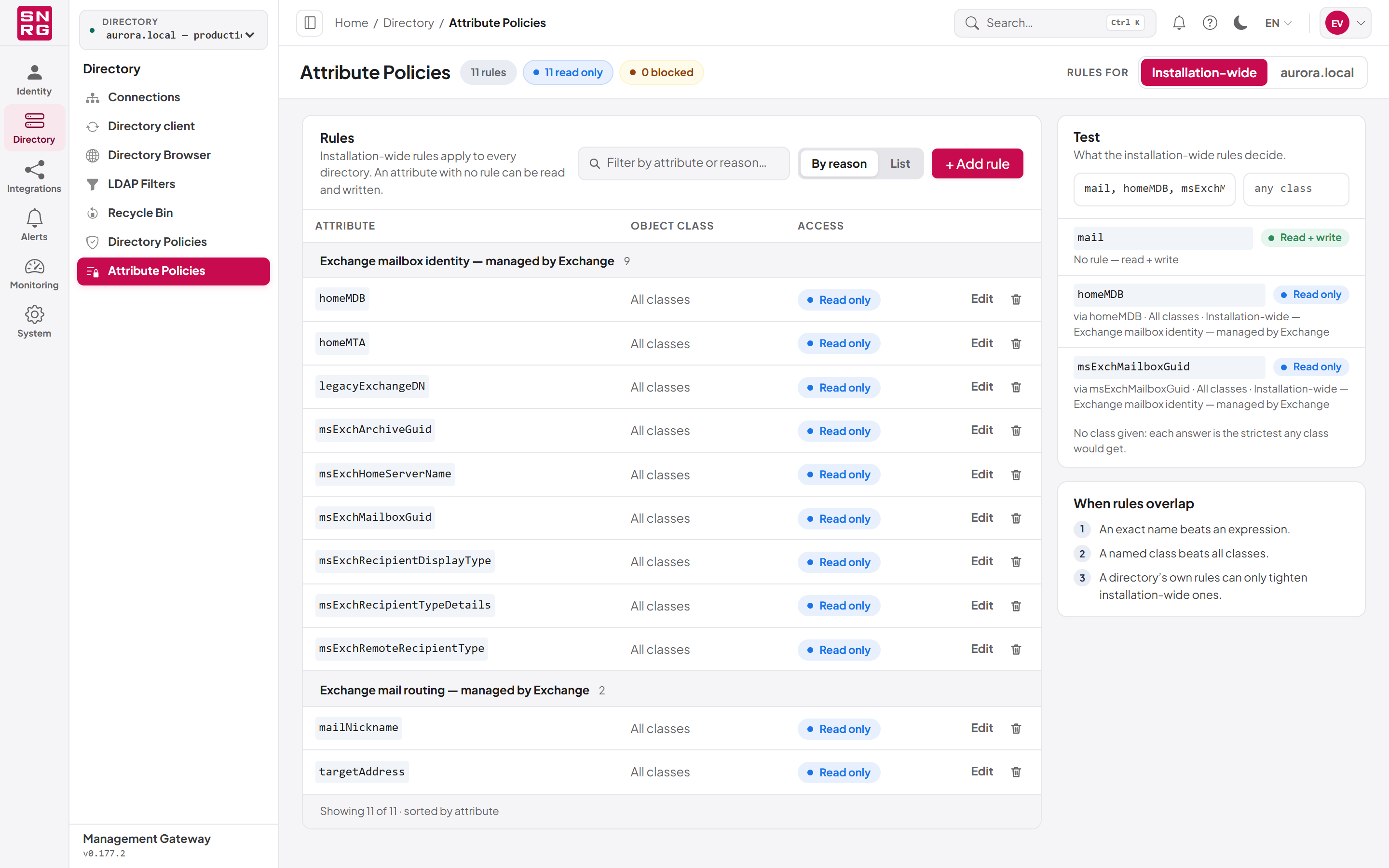Open the Identity section in sidebar

point(34,80)
